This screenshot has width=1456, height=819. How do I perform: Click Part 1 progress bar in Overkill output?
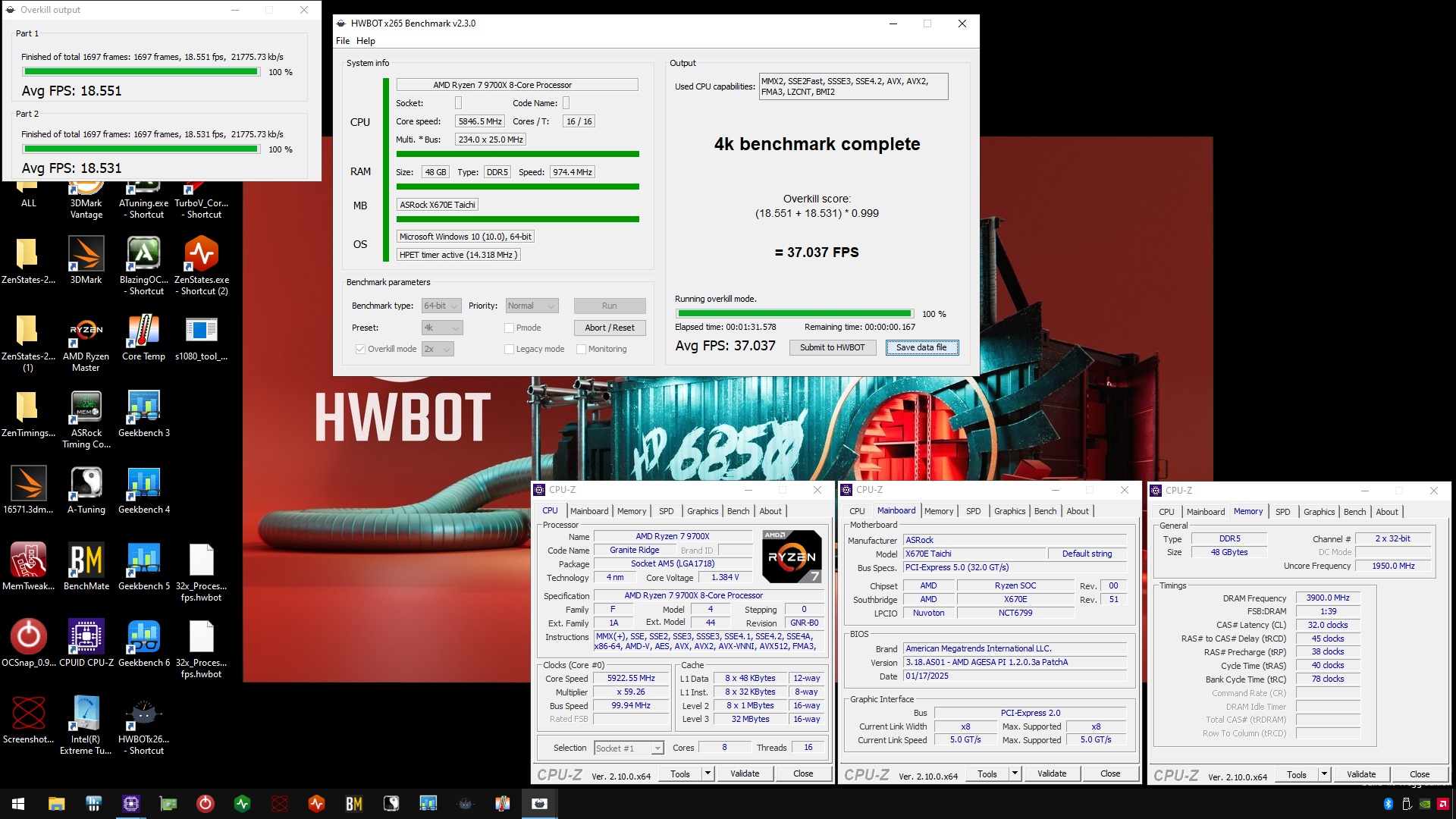pyautogui.click(x=141, y=72)
